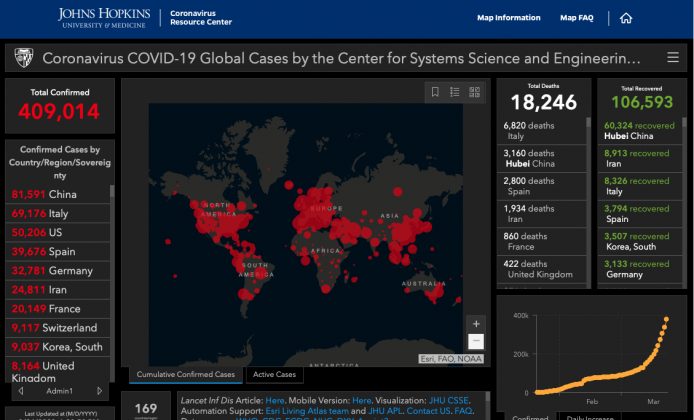Select 9,117 Switzerland in confirmed list

point(58,328)
